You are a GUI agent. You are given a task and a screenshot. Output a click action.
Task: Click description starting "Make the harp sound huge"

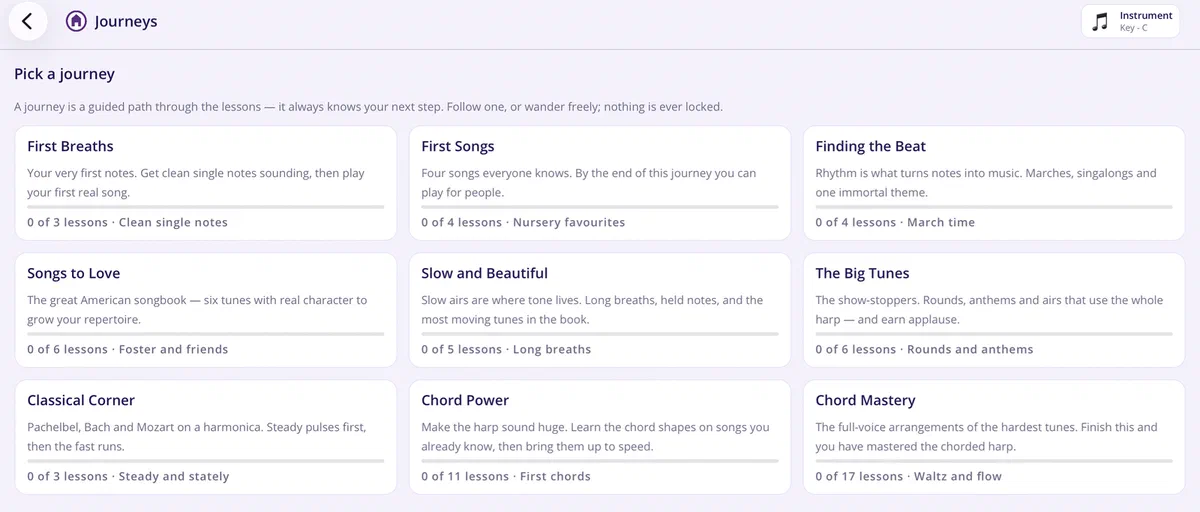[x=595, y=437]
